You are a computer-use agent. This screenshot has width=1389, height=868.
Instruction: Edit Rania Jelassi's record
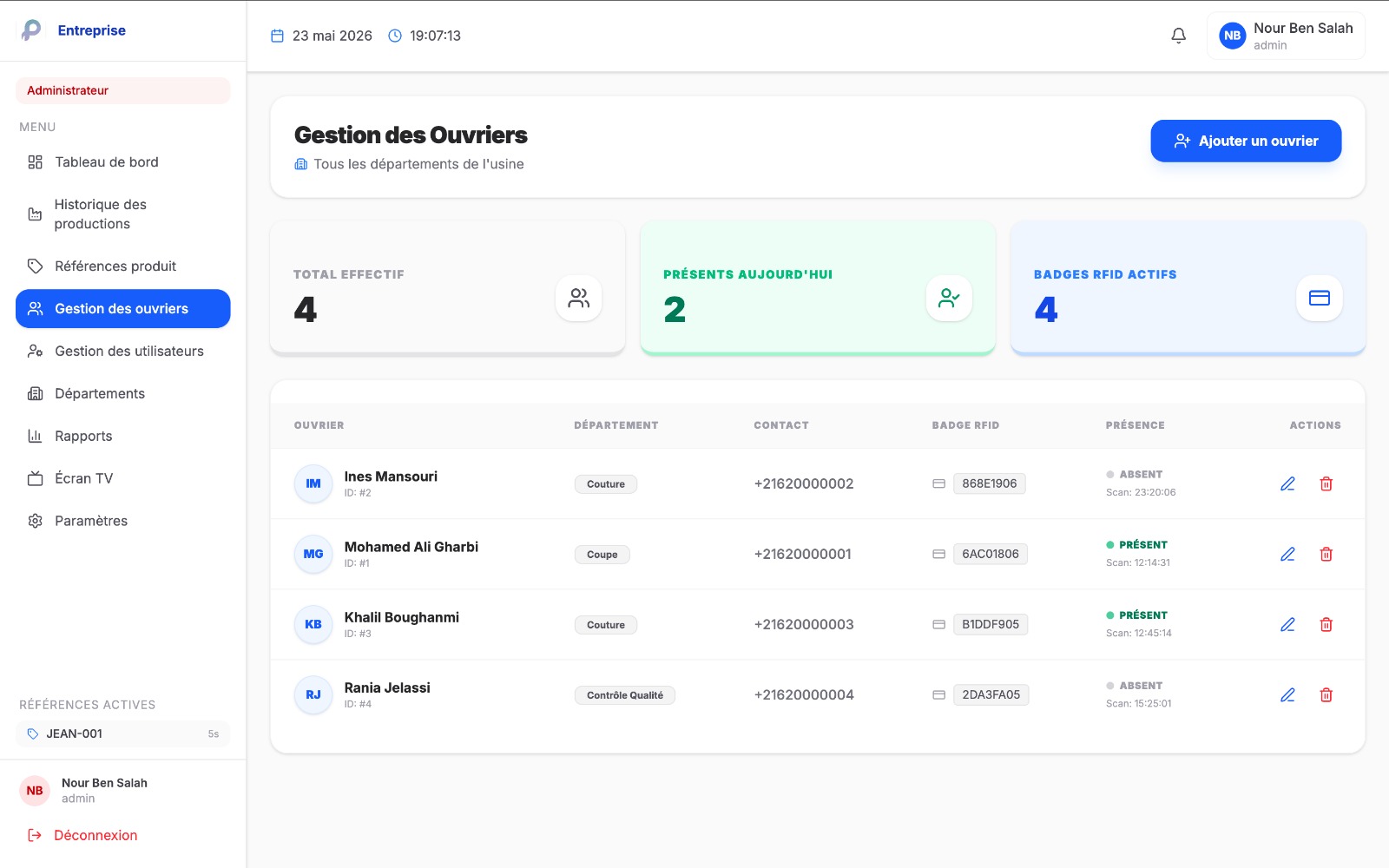coord(1287,694)
